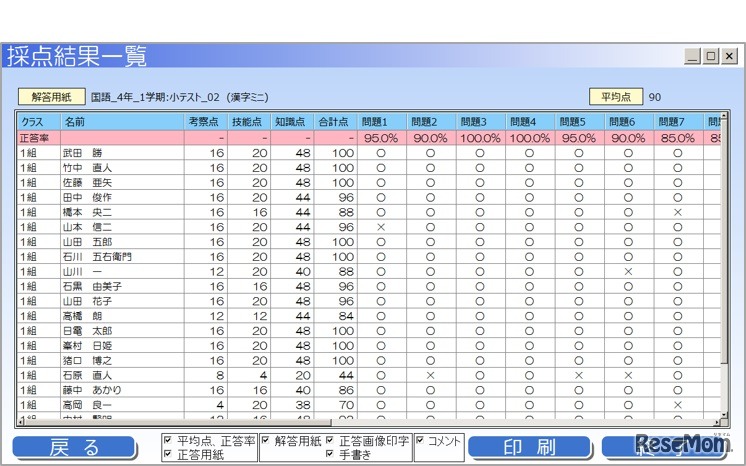Click the × mark for 石原 直人 問題2
This screenshot has width=746, height=466.
coord(431,375)
